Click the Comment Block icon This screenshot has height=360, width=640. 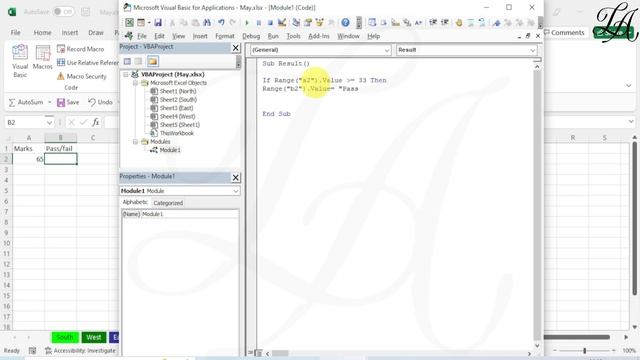pyautogui.click(x=471, y=23)
